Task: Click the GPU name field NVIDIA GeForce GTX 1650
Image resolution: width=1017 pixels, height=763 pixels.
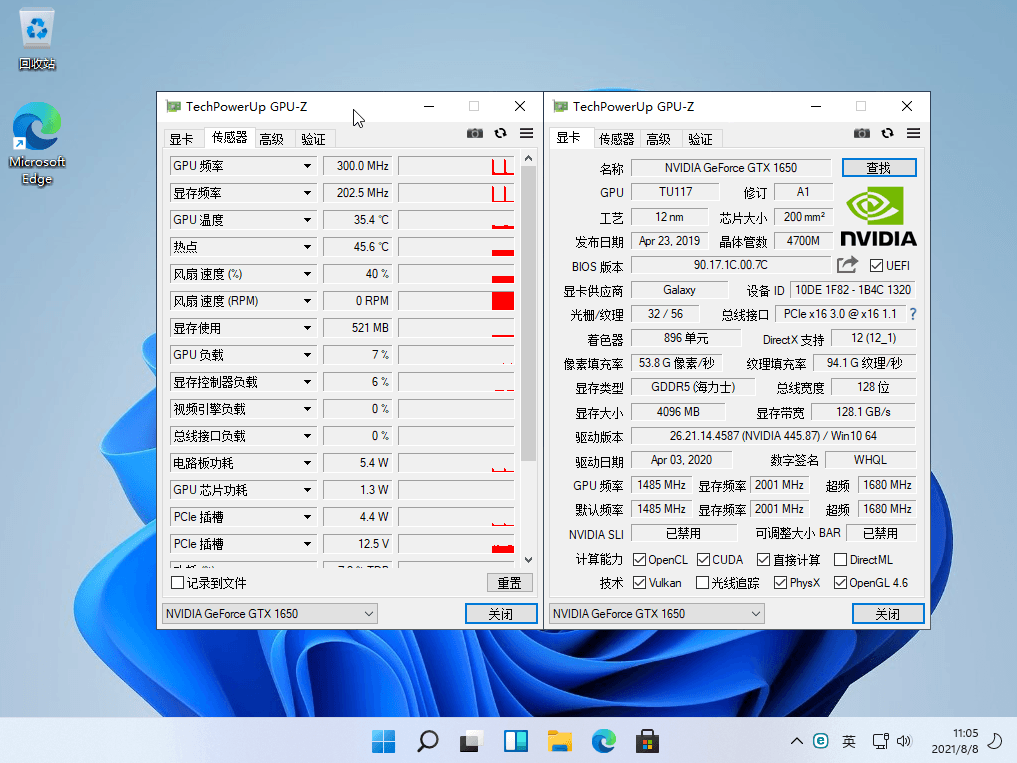Action: 731,168
